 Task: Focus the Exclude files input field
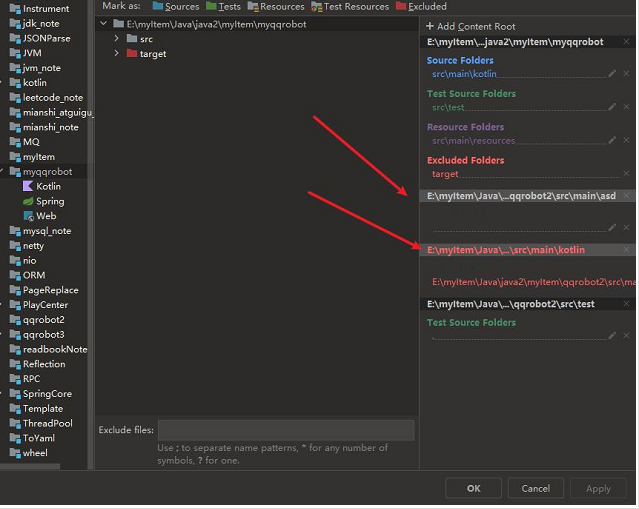[x=286, y=430]
